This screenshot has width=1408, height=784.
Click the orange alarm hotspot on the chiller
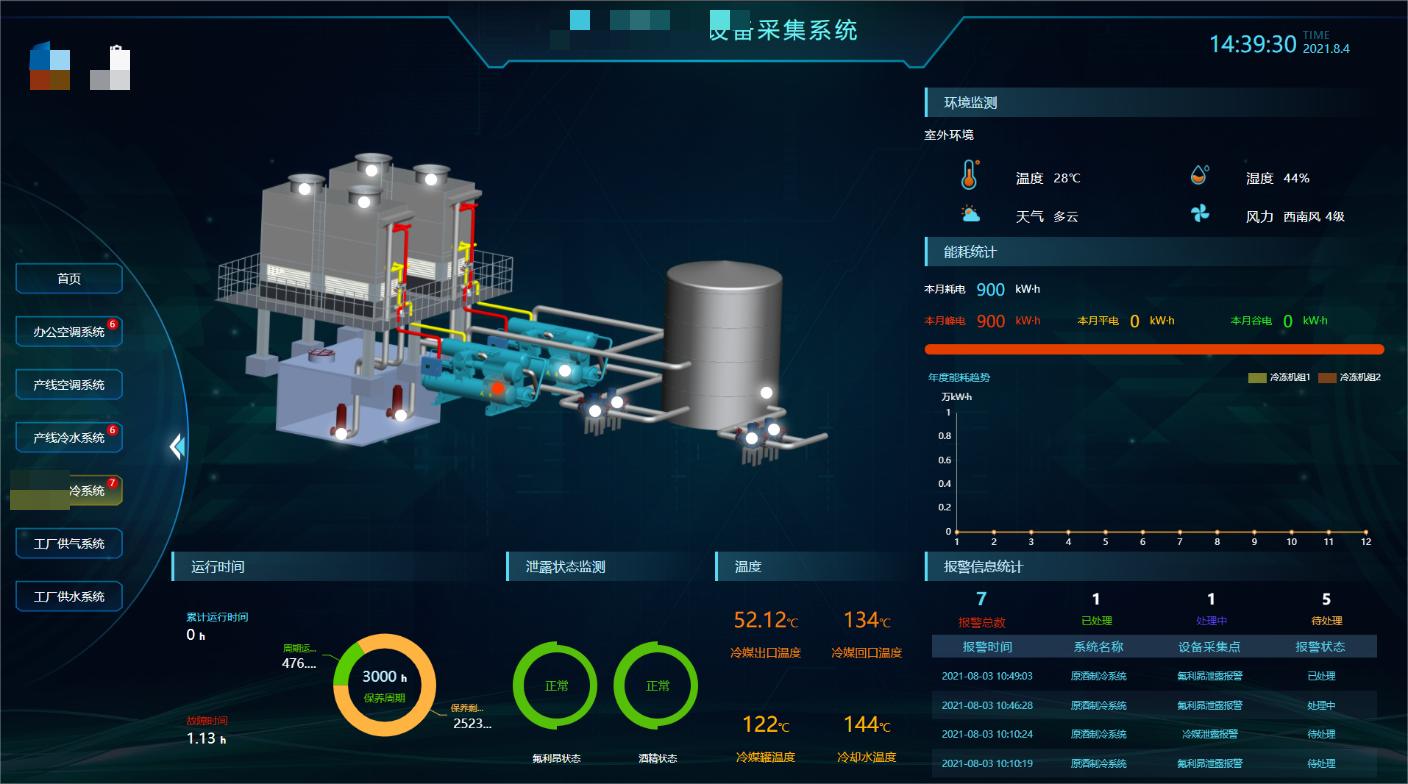[497, 387]
